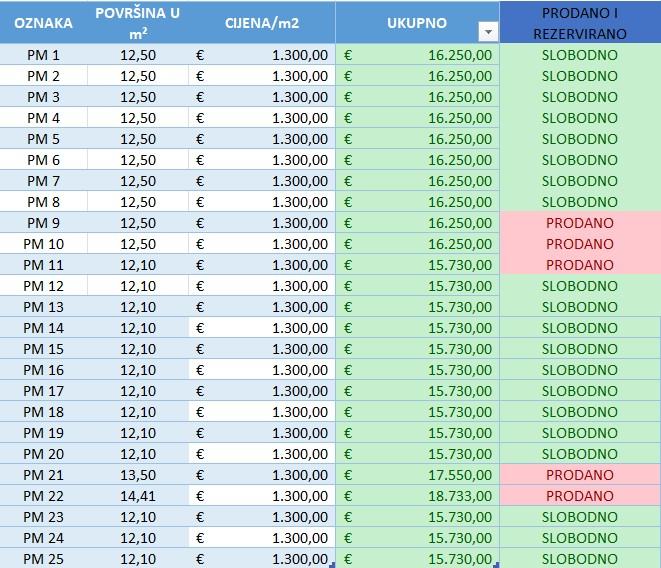Select the cell labeled PM 18
The image size is (661, 568).
(43, 412)
